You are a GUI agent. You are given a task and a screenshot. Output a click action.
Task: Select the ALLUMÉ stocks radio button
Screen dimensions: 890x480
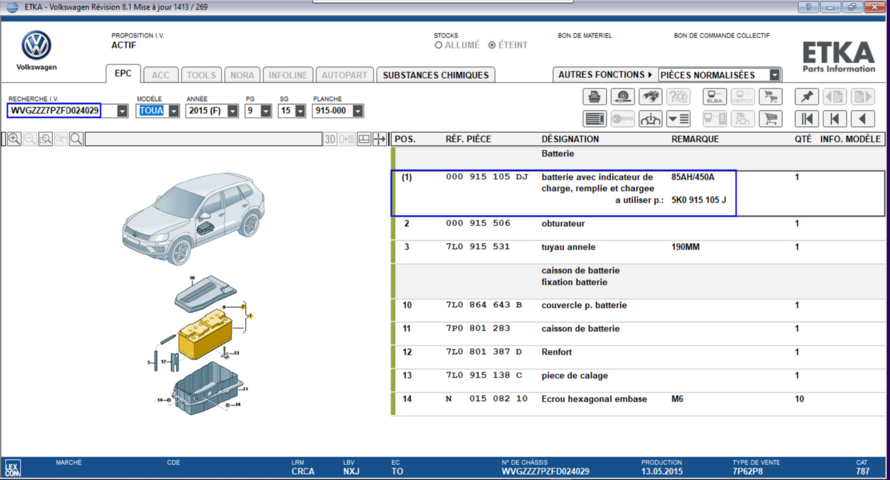(x=439, y=45)
